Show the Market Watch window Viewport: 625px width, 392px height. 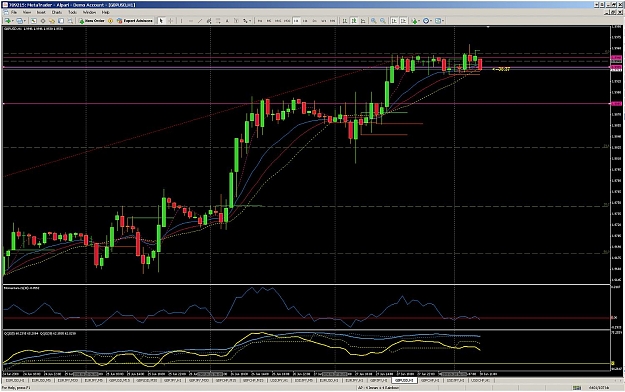click(33, 21)
